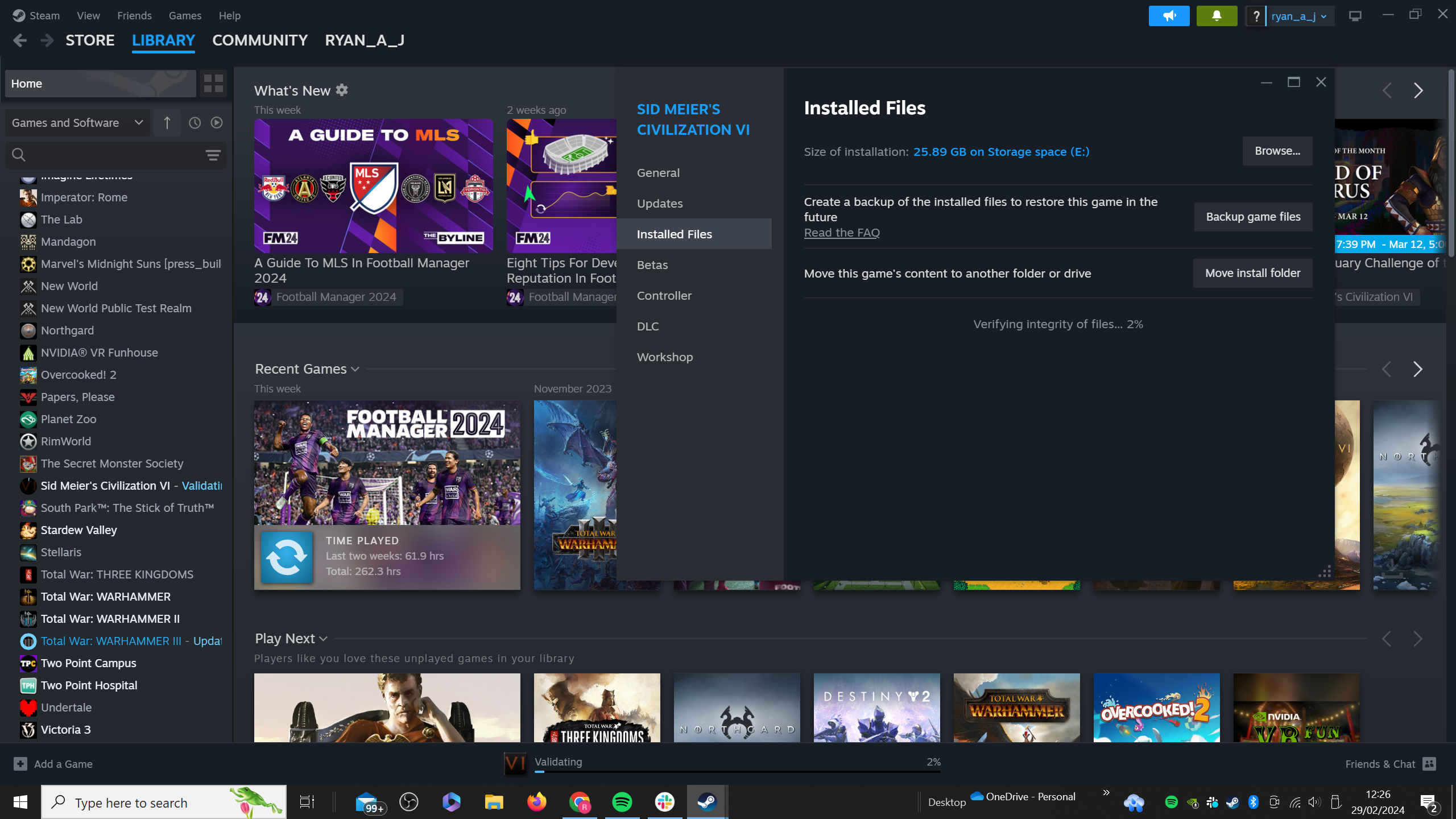The height and width of the screenshot is (819, 1456).
Task: Open File Explorer from the taskbar
Action: (x=494, y=802)
